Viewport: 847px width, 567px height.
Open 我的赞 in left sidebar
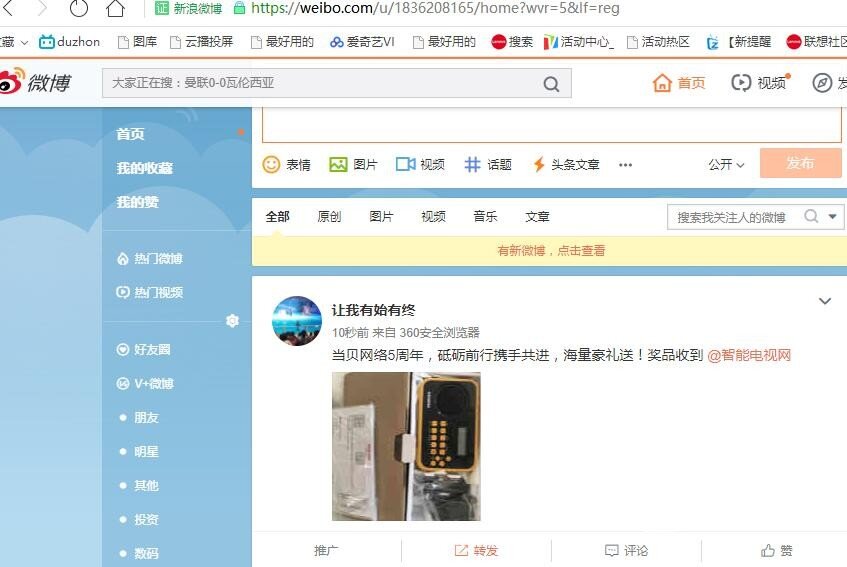coord(137,202)
